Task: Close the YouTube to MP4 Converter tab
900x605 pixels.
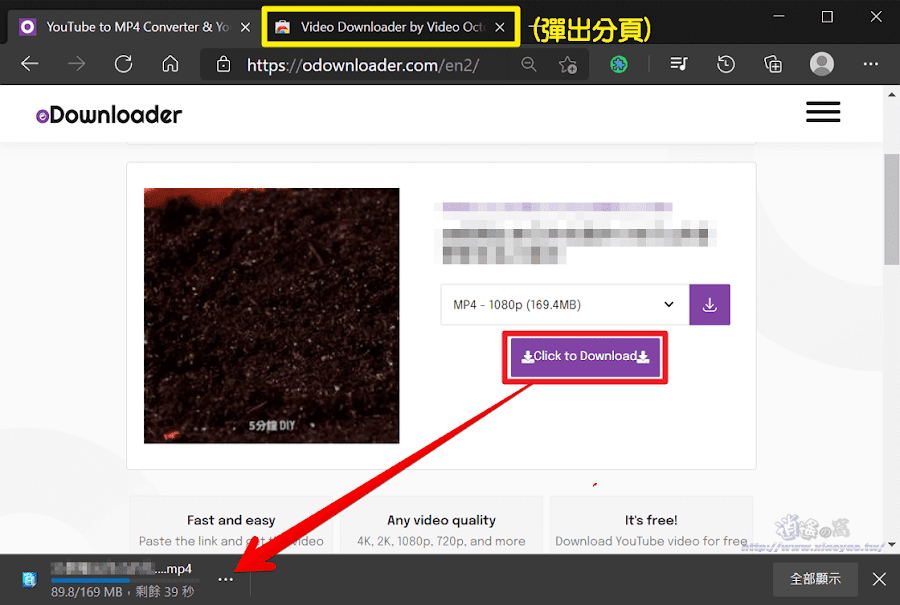Action: [x=245, y=27]
